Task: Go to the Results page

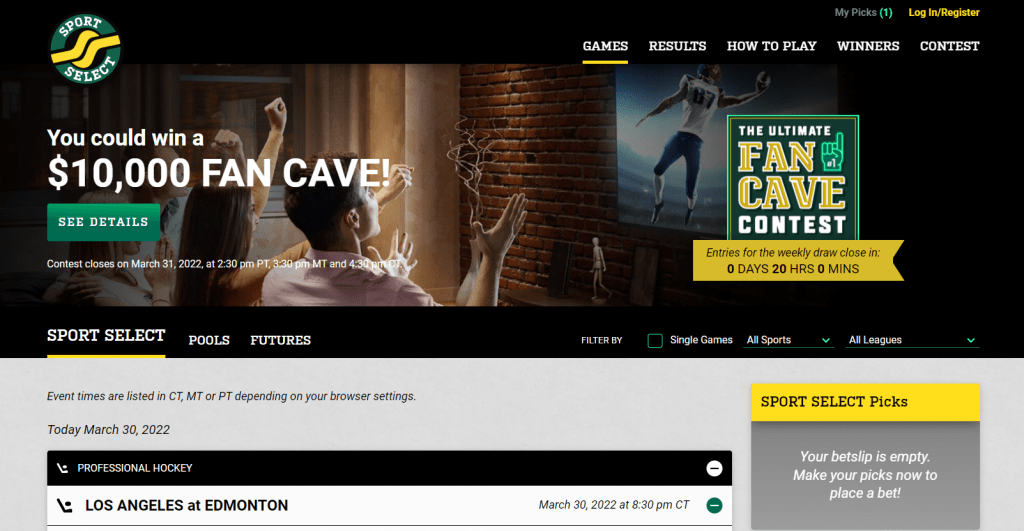Action: pos(677,46)
